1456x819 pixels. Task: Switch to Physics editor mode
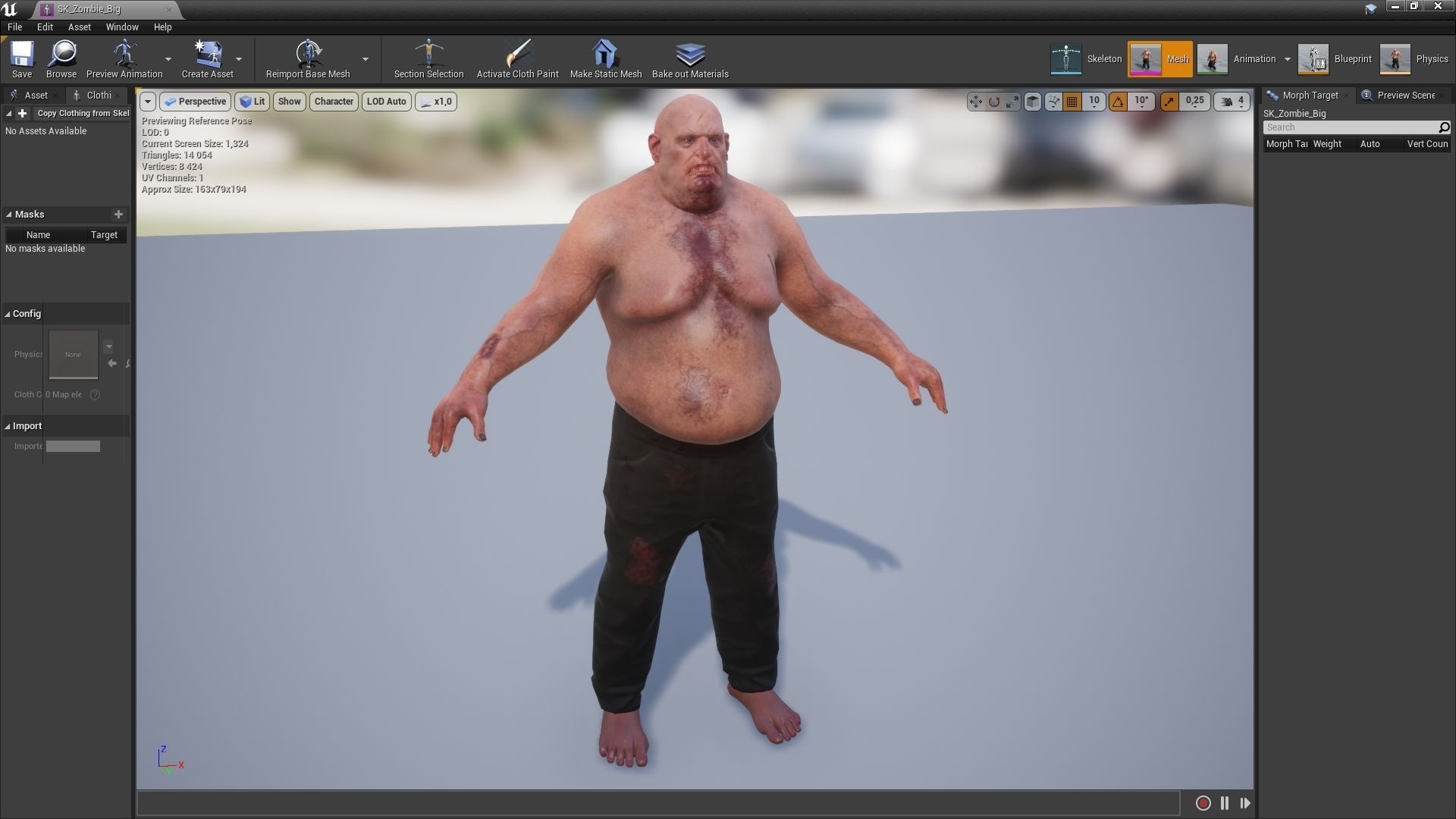pyautogui.click(x=1414, y=59)
